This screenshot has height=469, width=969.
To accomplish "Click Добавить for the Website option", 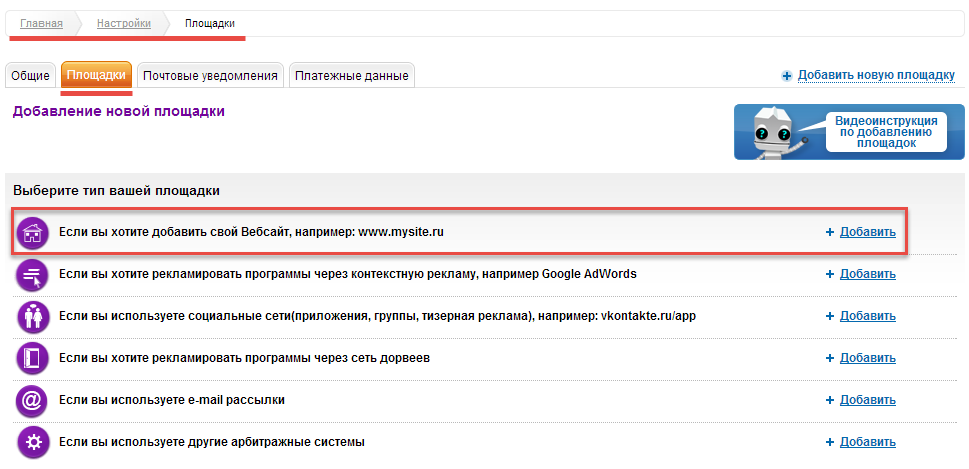I will coord(867,232).
